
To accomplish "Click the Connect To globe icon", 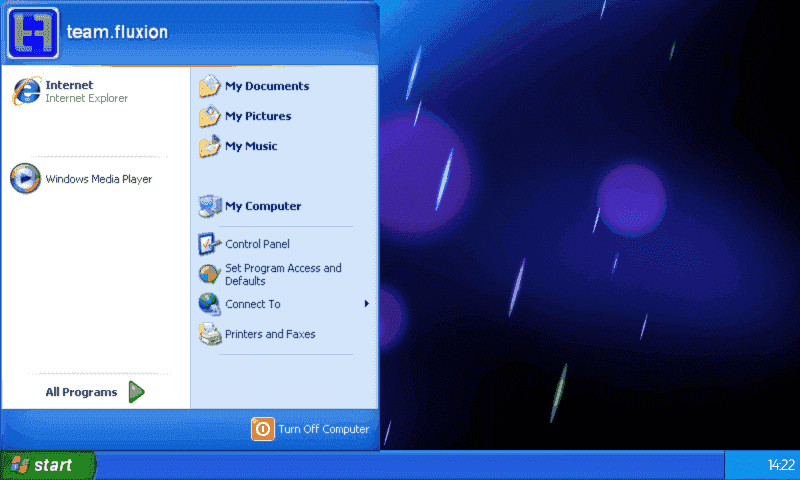I will tap(209, 304).
